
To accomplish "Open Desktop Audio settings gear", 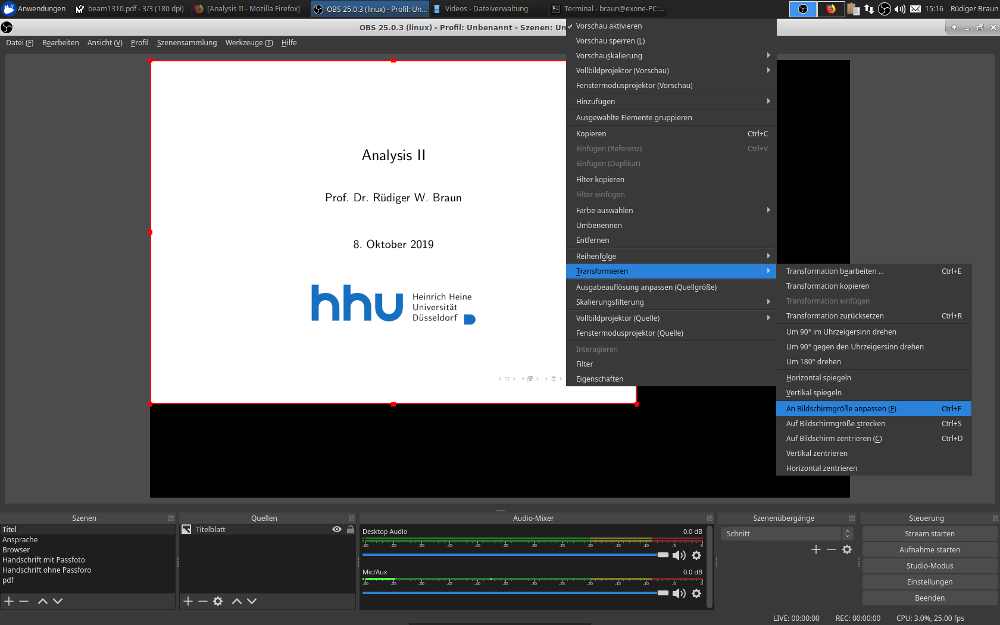I will pos(696,555).
